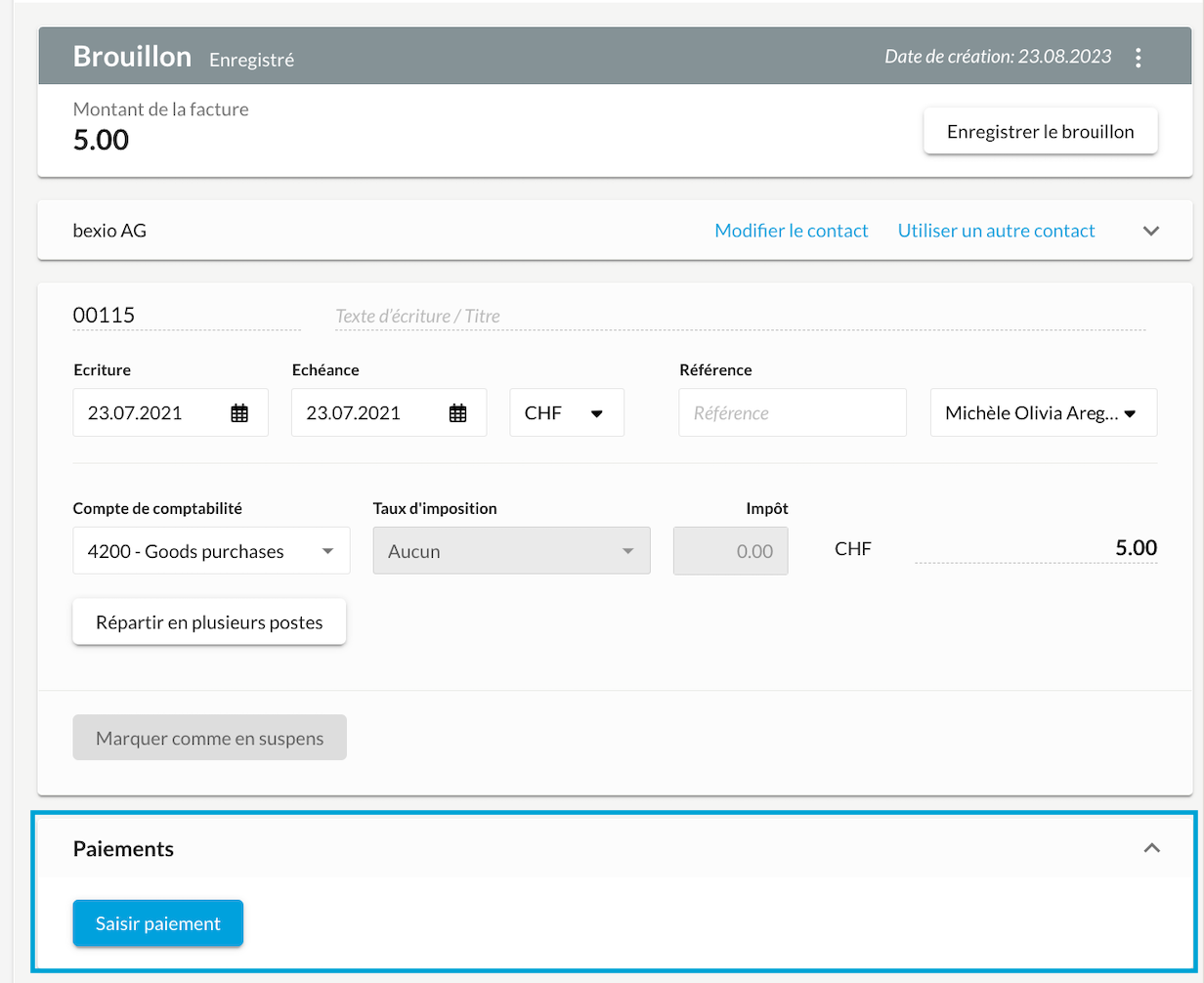Click Répartir en plusieurs postes button

tap(209, 622)
